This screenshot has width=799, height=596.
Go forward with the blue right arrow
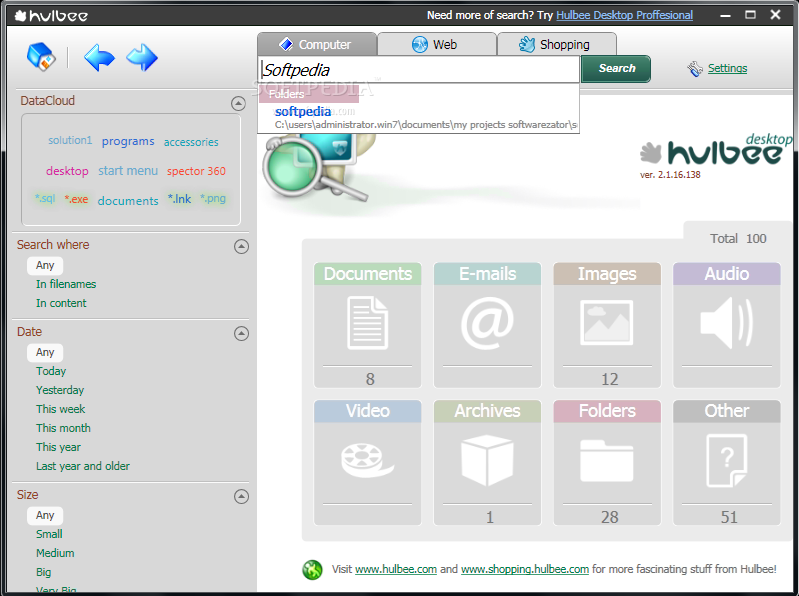(142, 57)
